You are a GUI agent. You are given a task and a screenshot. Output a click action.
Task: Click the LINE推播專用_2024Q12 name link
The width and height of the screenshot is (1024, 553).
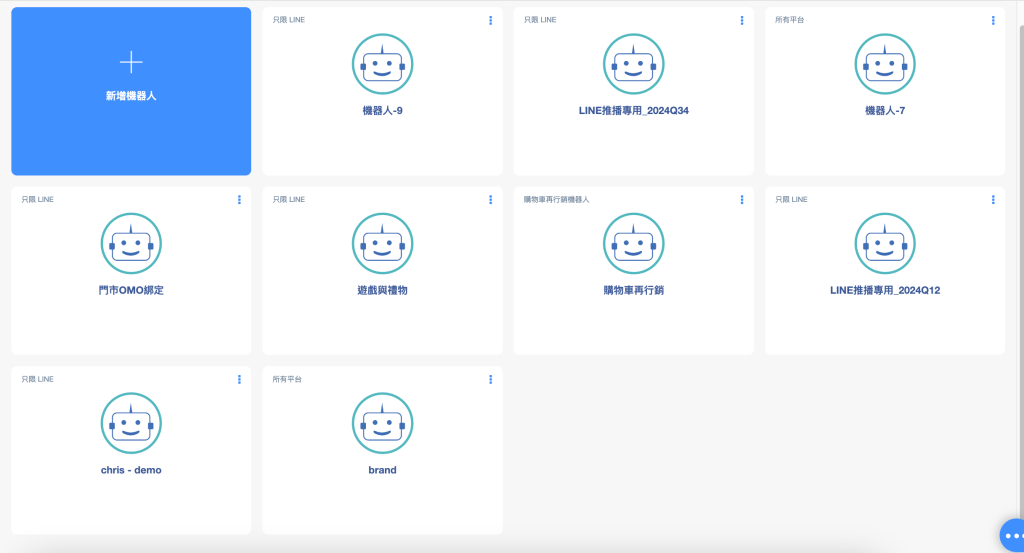[885, 290]
